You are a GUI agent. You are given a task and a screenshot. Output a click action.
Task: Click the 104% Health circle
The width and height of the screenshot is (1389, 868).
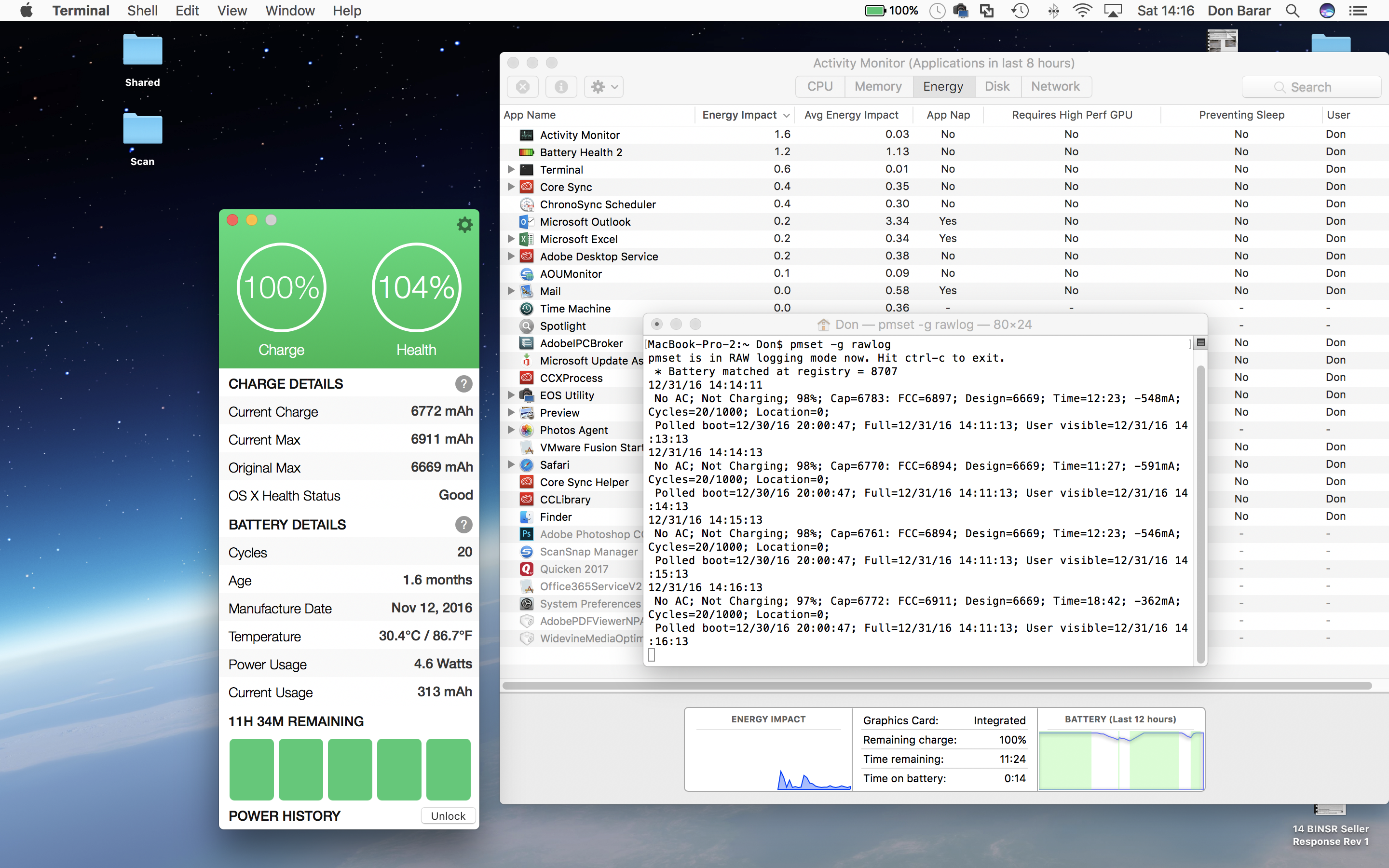pyautogui.click(x=416, y=287)
